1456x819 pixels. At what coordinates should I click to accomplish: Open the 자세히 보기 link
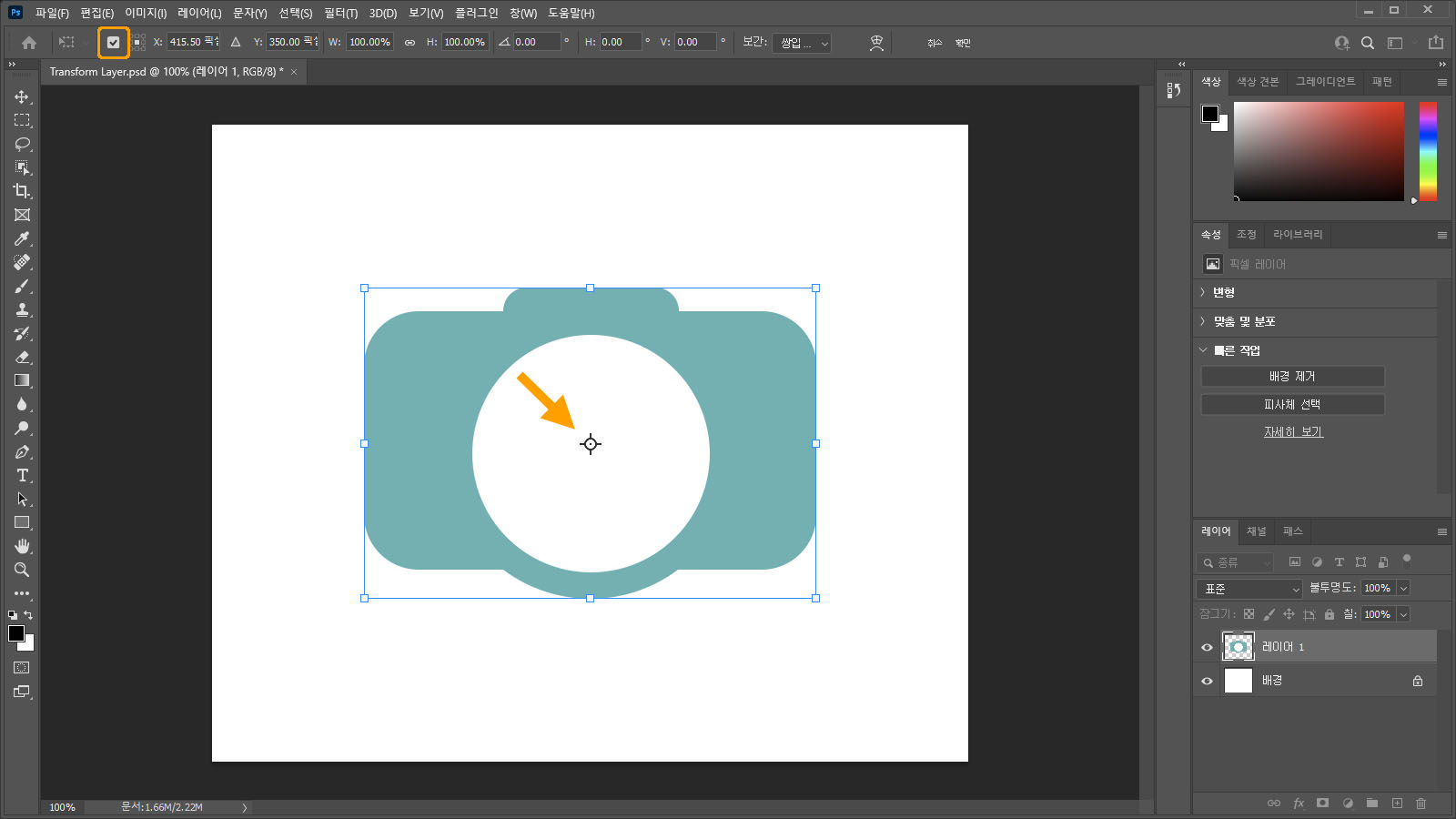click(1293, 432)
